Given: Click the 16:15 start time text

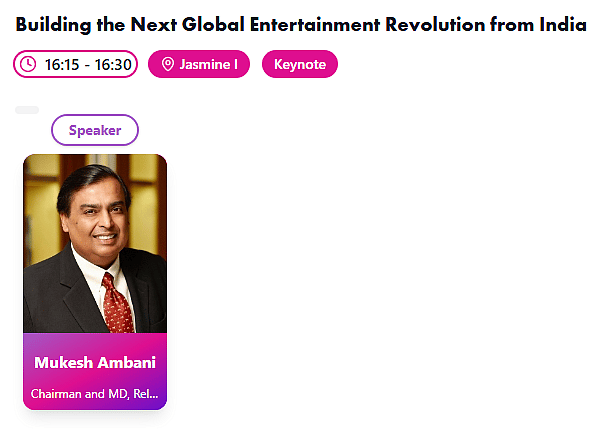Looking at the screenshot, I should coord(61,65).
